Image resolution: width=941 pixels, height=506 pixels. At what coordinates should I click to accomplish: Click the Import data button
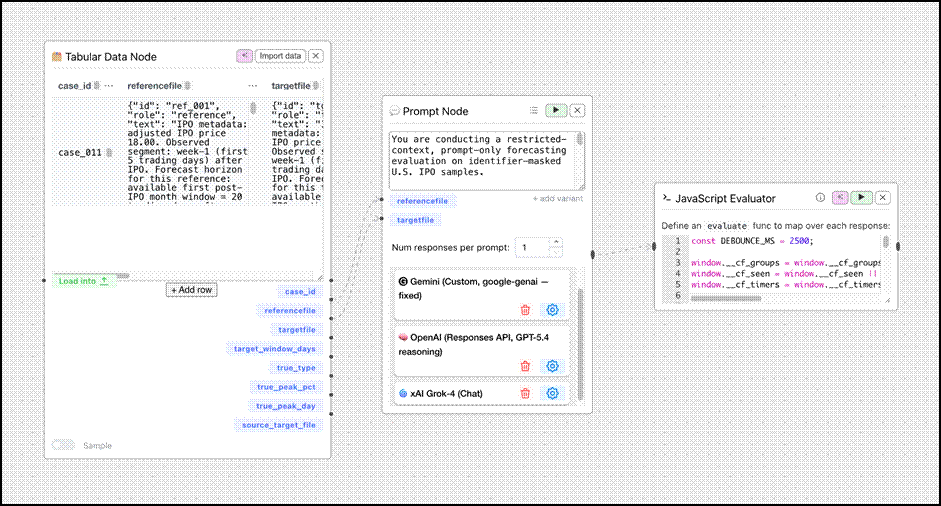tap(280, 56)
